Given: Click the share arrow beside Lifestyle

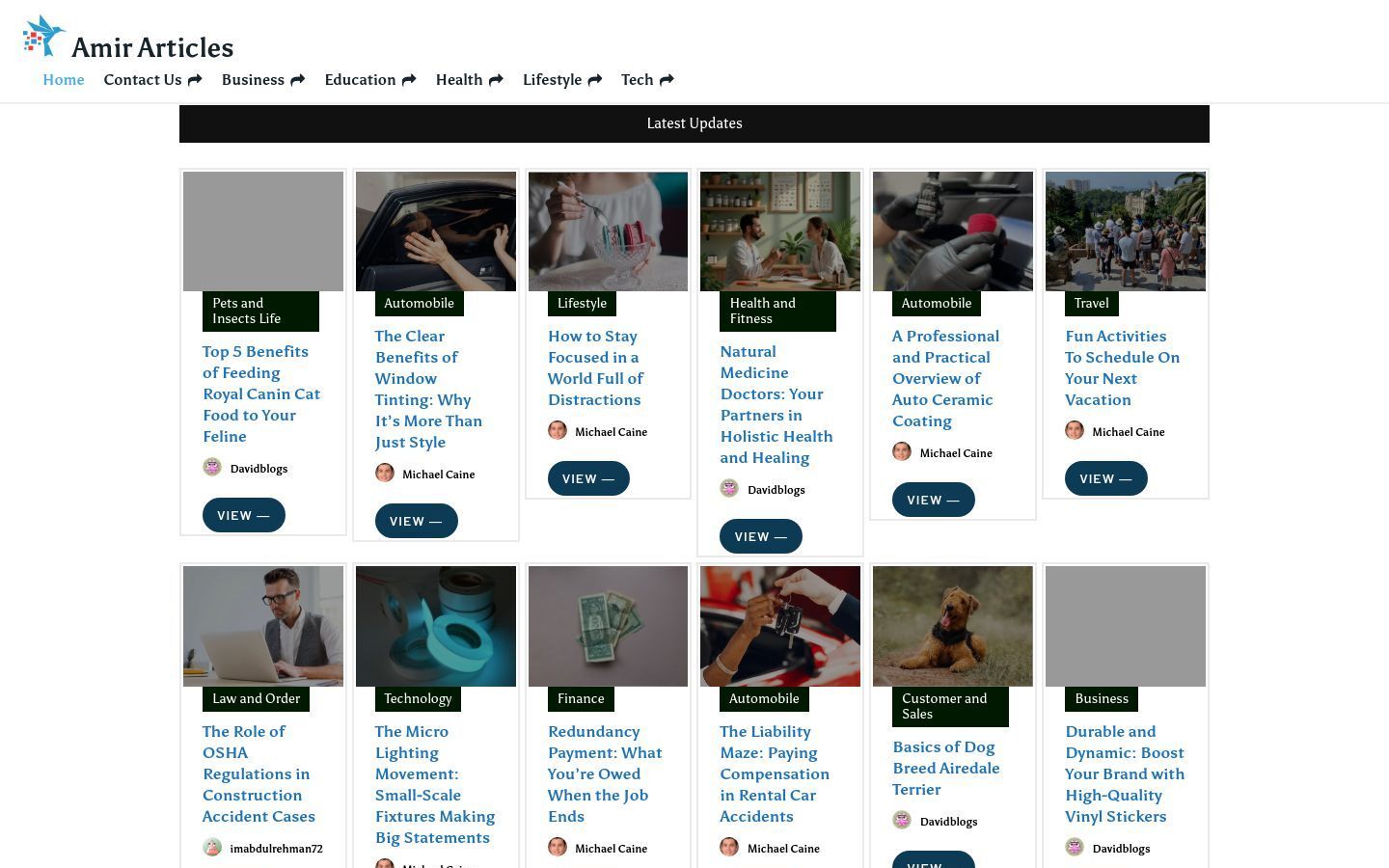Looking at the screenshot, I should [594, 80].
